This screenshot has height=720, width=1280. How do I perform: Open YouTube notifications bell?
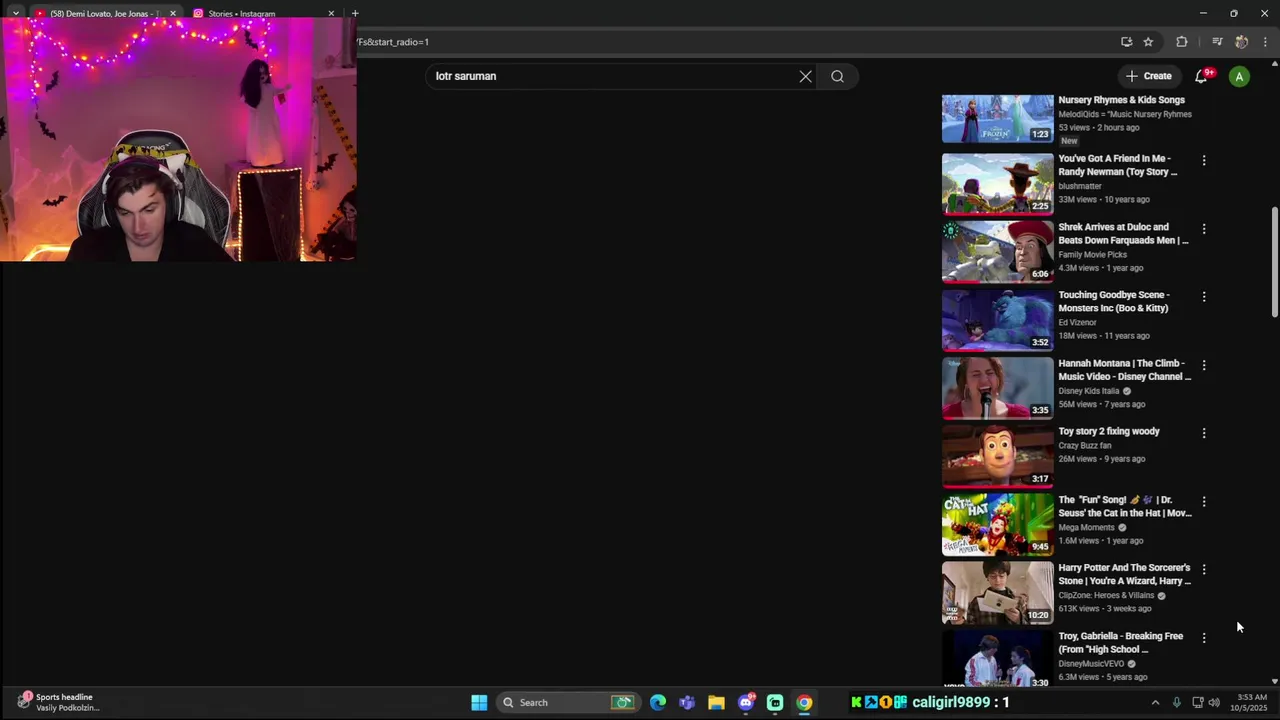point(1202,76)
